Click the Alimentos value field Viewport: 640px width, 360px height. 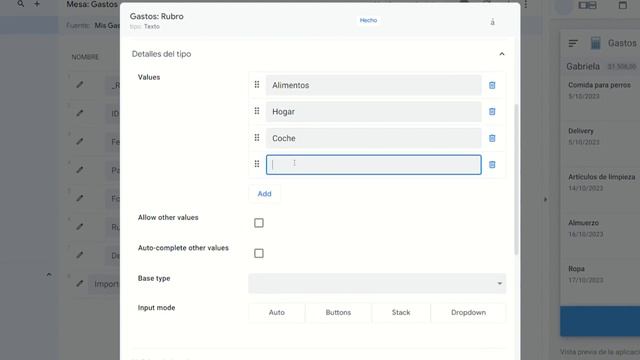tap(373, 85)
